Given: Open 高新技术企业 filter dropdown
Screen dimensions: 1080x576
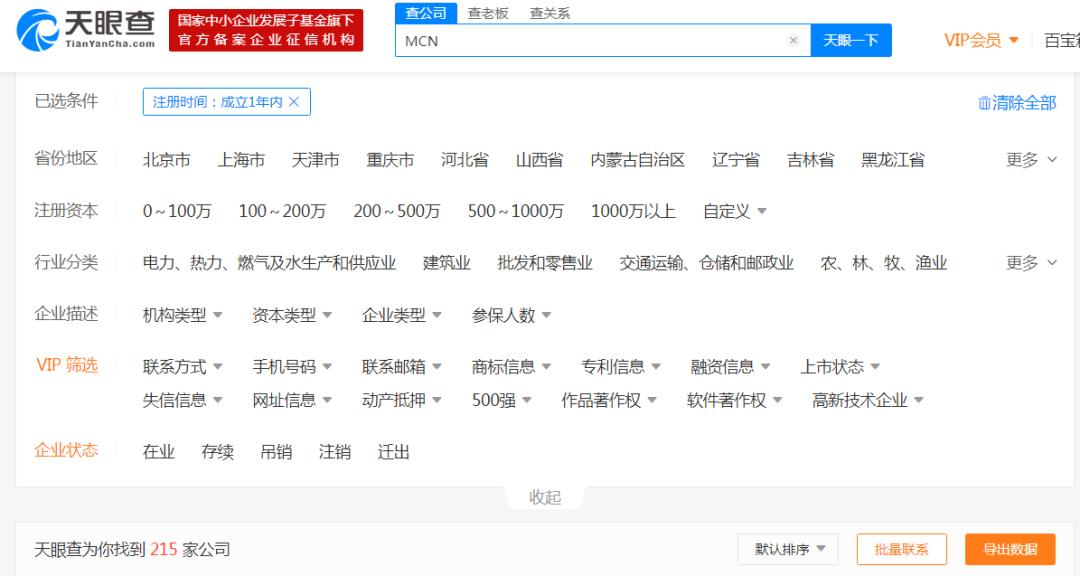Looking at the screenshot, I should (x=867, y=400).
